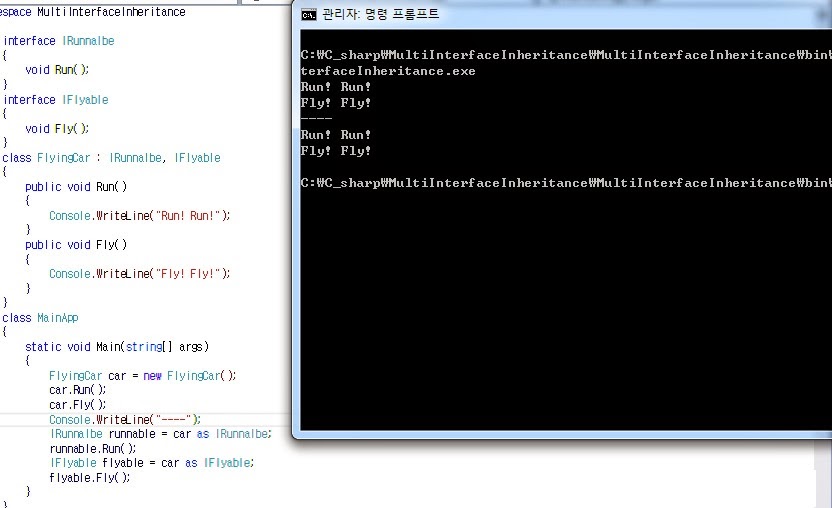832x508 pixels.
Task: Click the 'FlyingCar car = new FlyingCar();' line
Action: [143, 376]
